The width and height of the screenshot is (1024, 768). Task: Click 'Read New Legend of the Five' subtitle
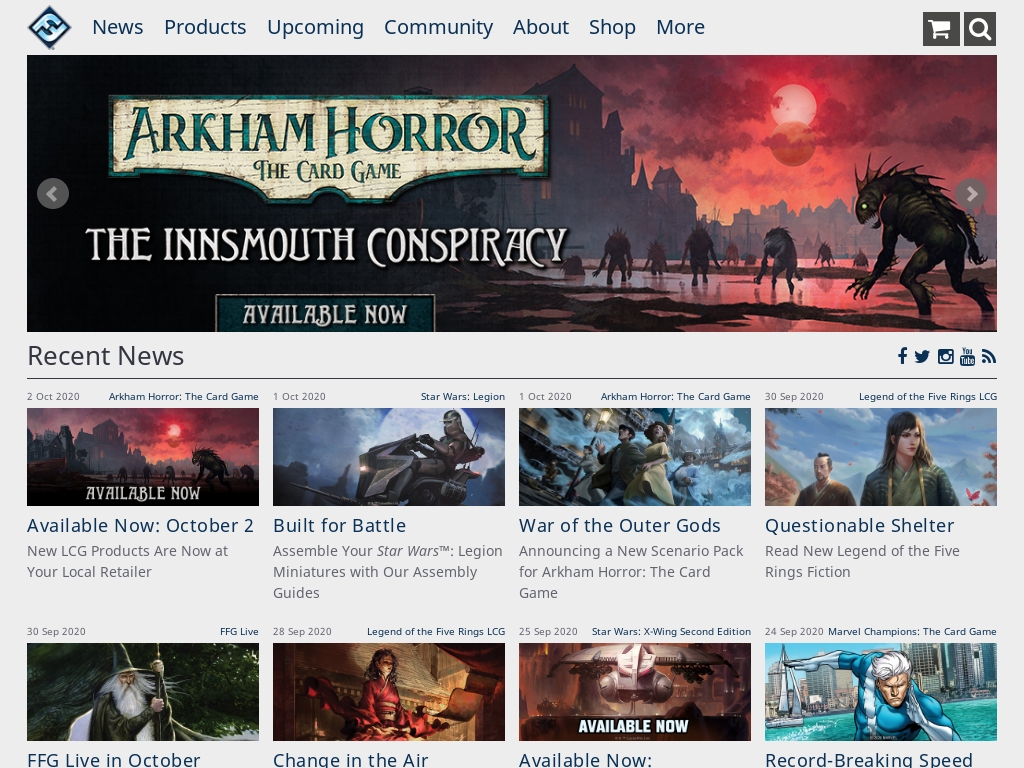(x=862, y=561)
